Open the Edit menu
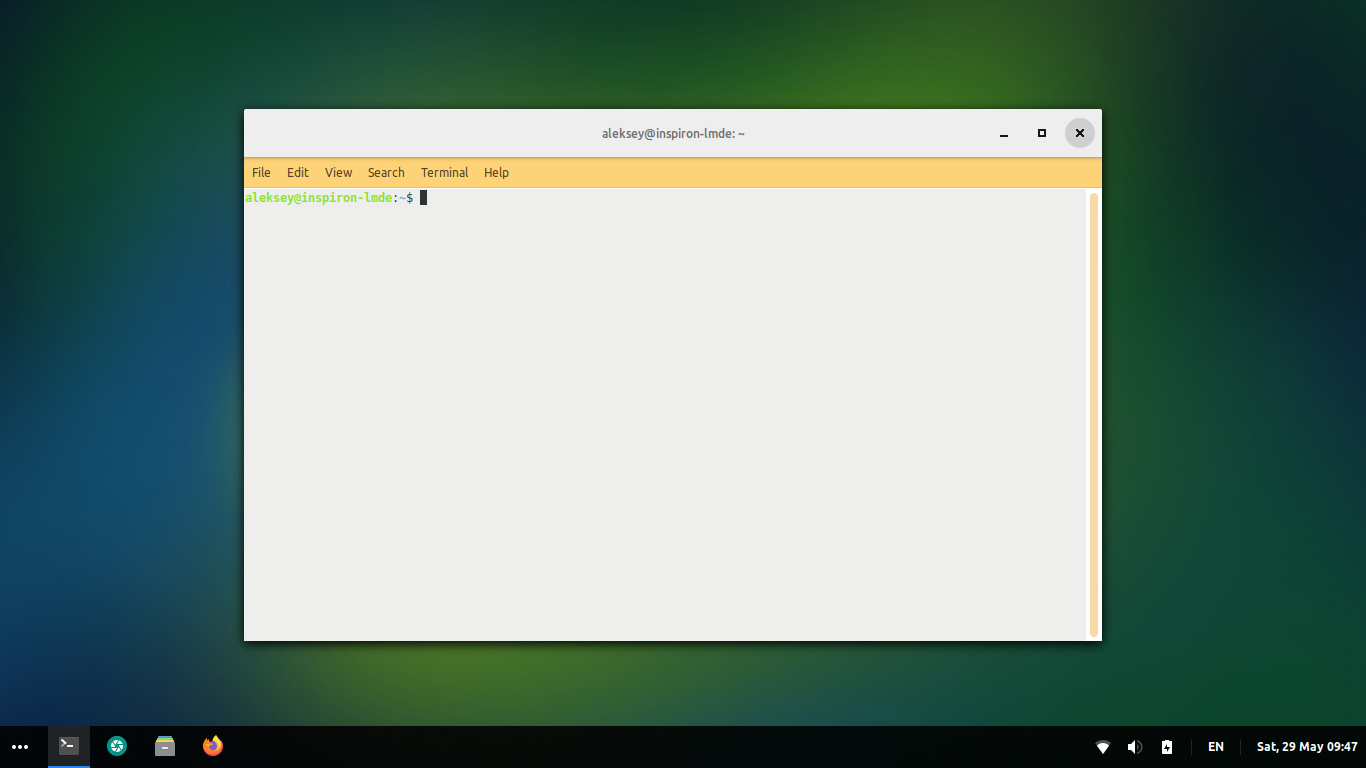 point(298,172)
